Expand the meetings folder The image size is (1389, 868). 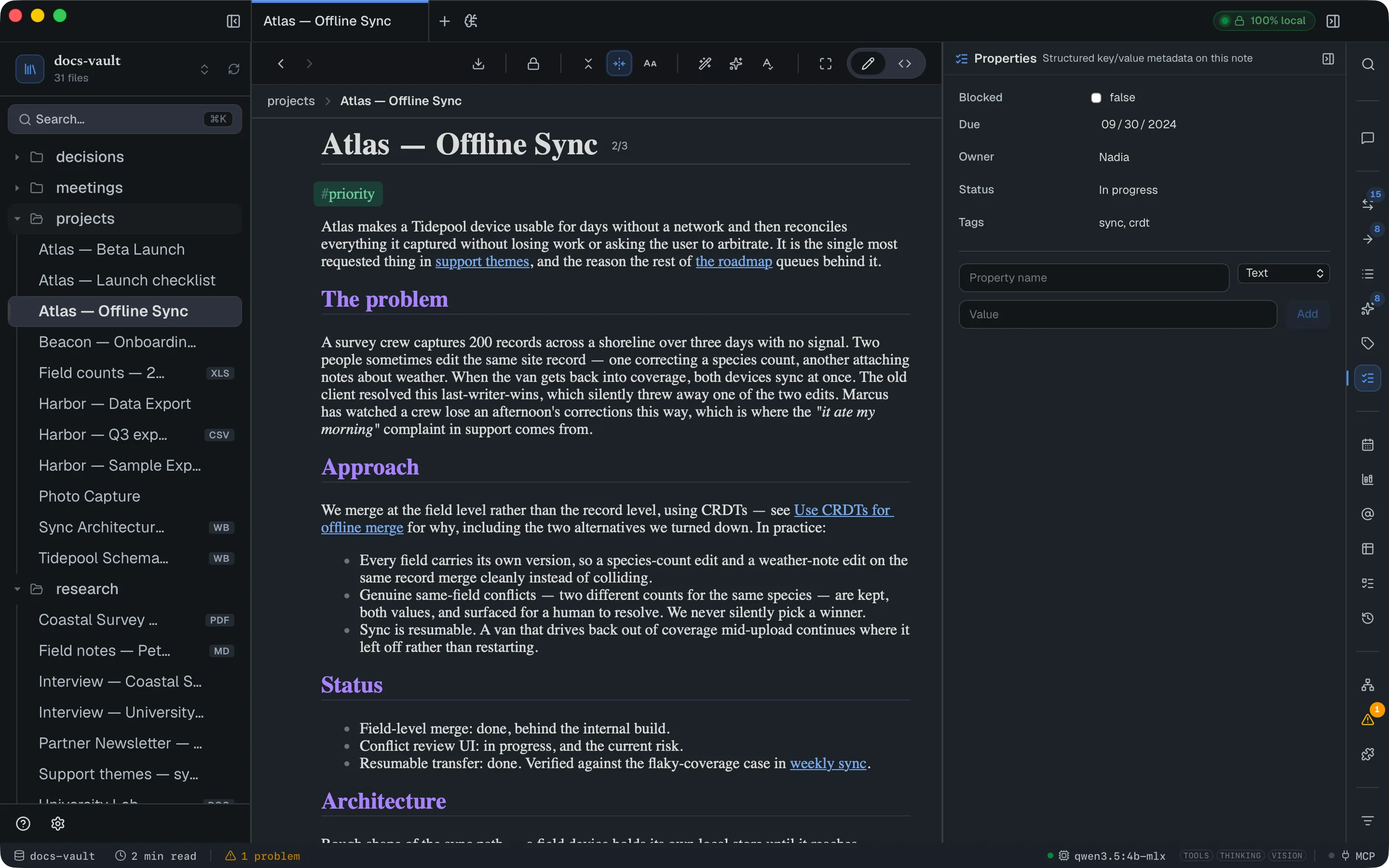(x=17, y=188)
